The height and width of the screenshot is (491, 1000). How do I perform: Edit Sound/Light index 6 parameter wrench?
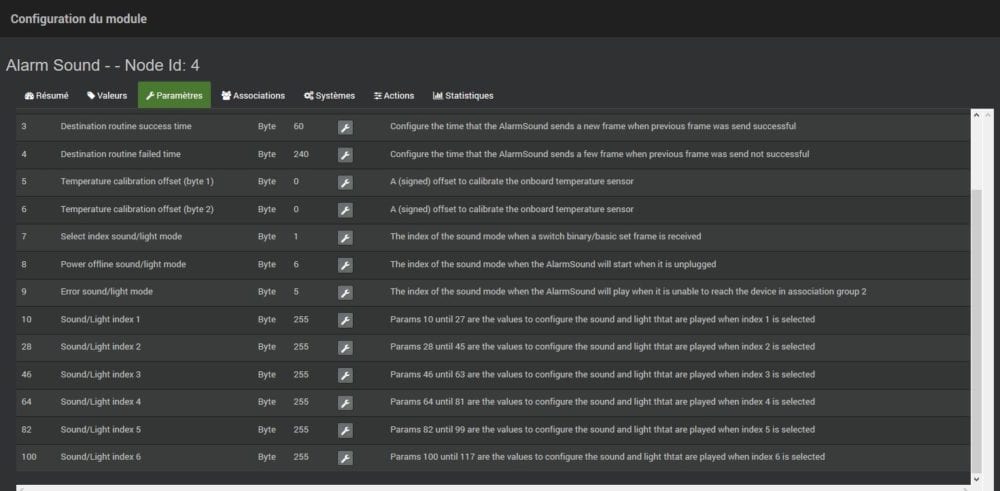345,457
